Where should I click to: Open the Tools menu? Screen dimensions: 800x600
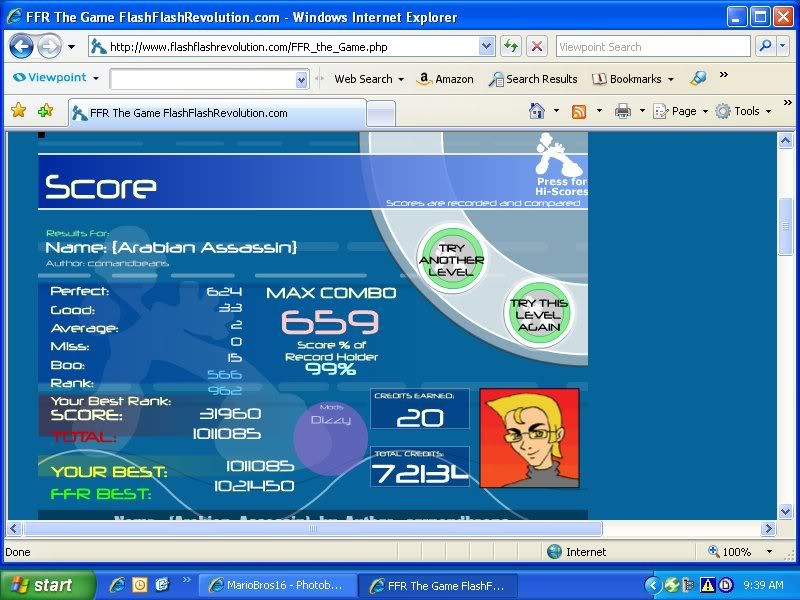pyautogui.click(x=744, y=111)
